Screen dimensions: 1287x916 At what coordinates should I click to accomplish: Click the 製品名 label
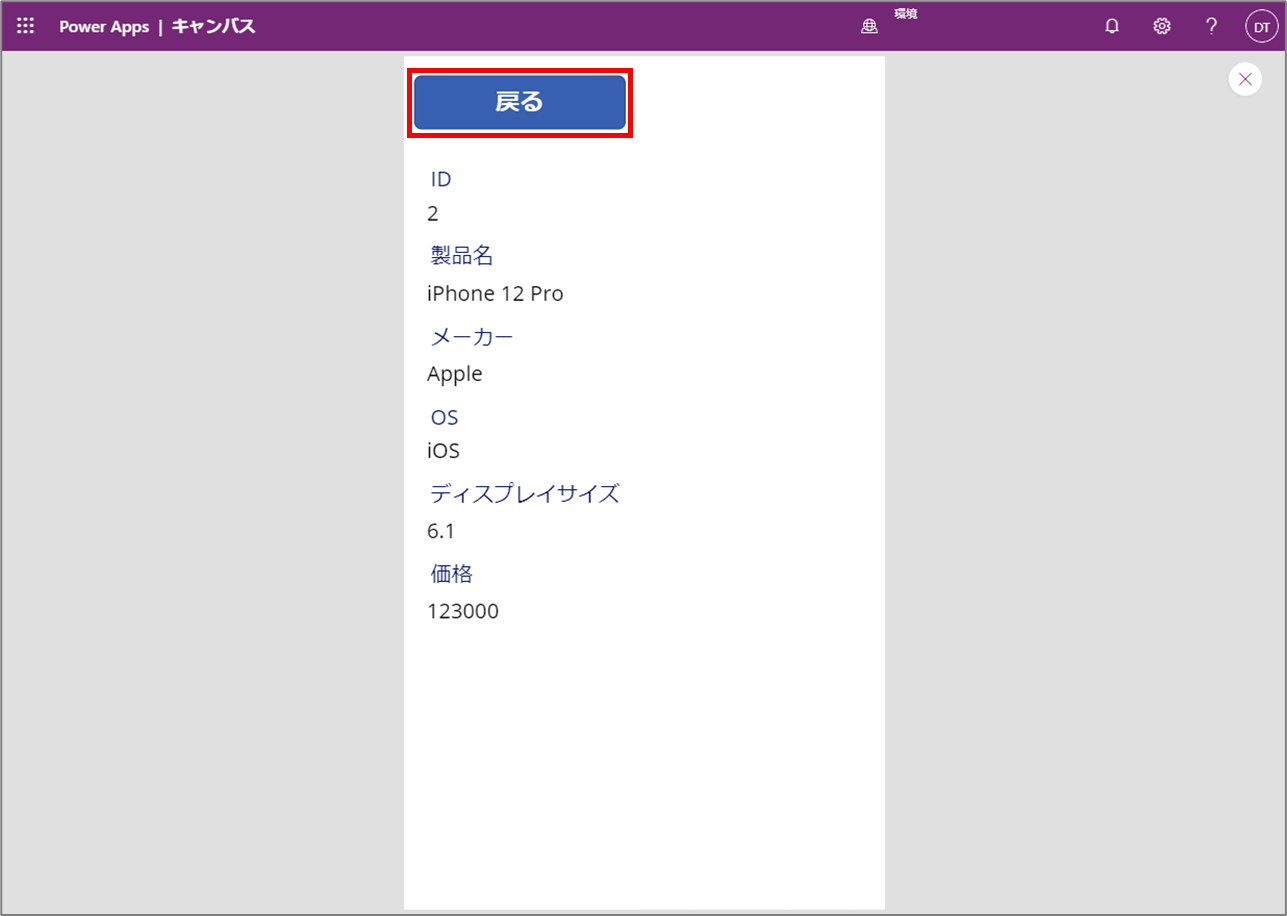point(462,256)
